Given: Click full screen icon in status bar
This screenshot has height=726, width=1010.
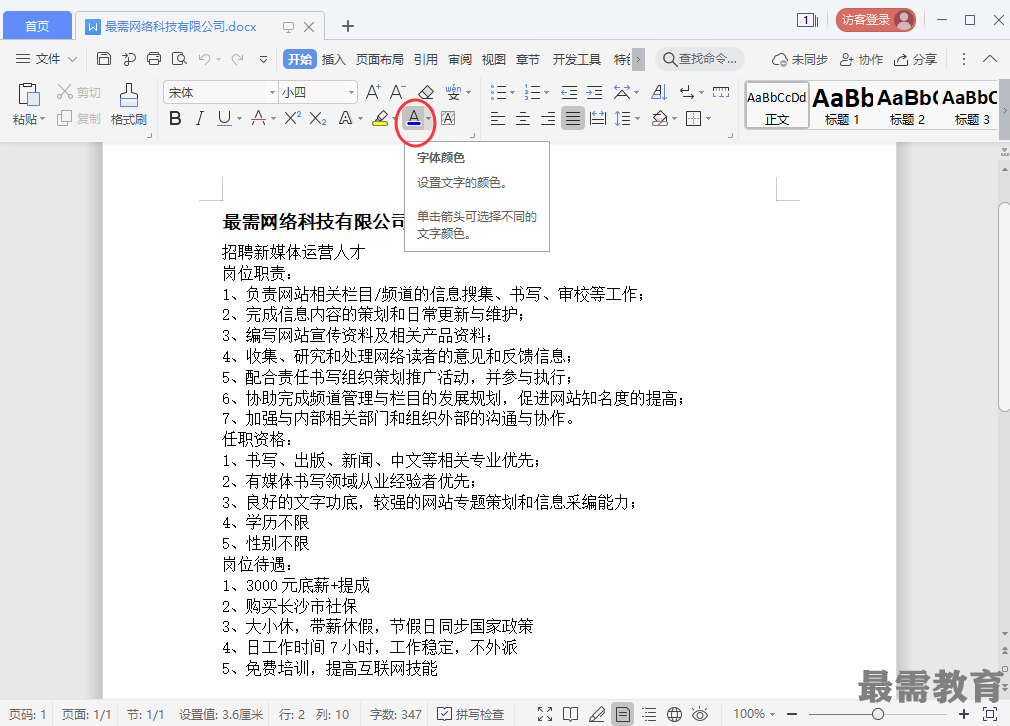Looking at the screenshot, I should [545, 714].
